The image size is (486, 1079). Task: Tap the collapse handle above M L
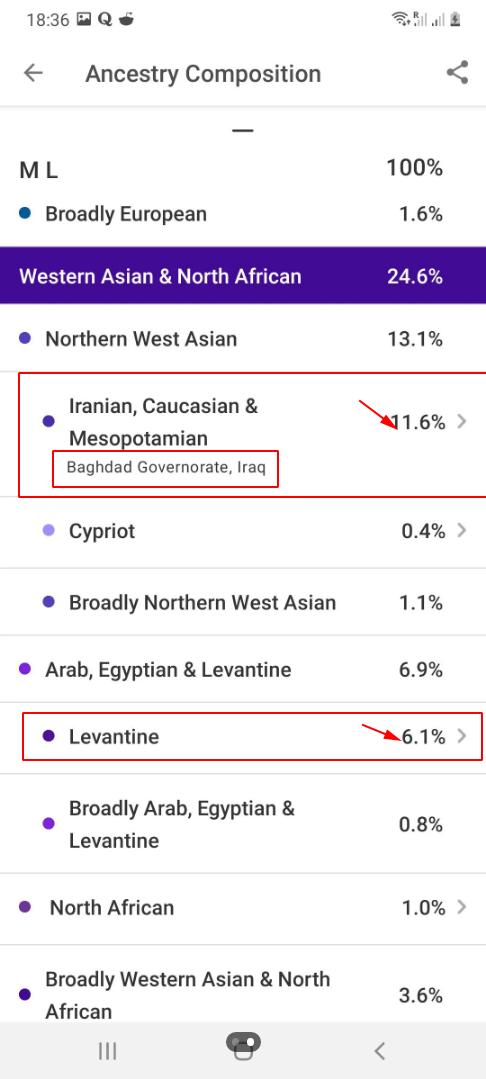coord(243,130)
